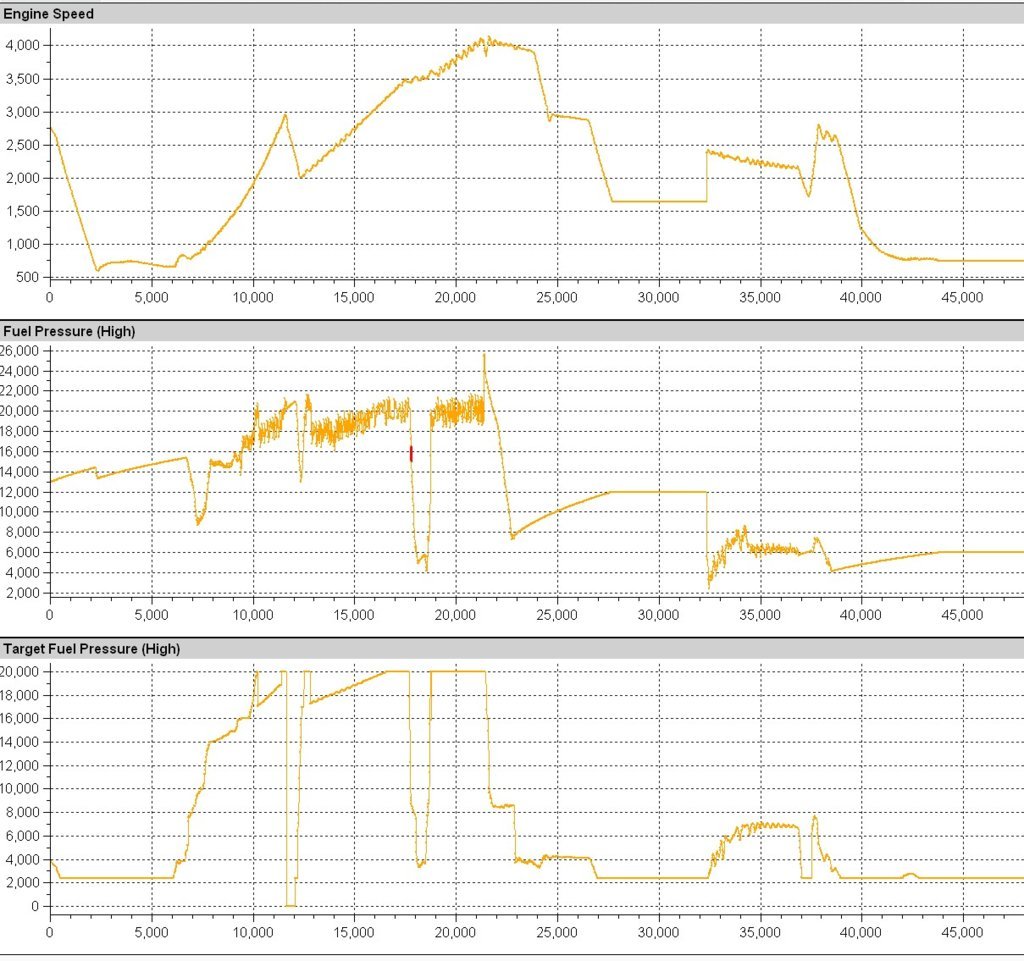The image size is (1024, 961).
Task: Select the Fuel Pressure (High) panel header
Action: click(x=512, y=331)
